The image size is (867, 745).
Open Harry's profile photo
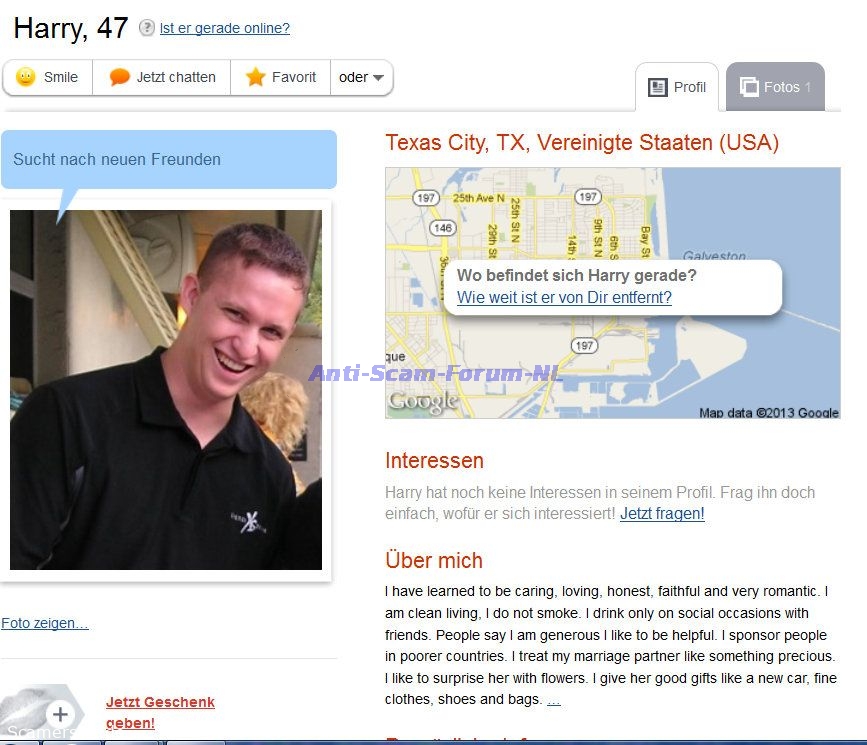click(x=166, y=390)
